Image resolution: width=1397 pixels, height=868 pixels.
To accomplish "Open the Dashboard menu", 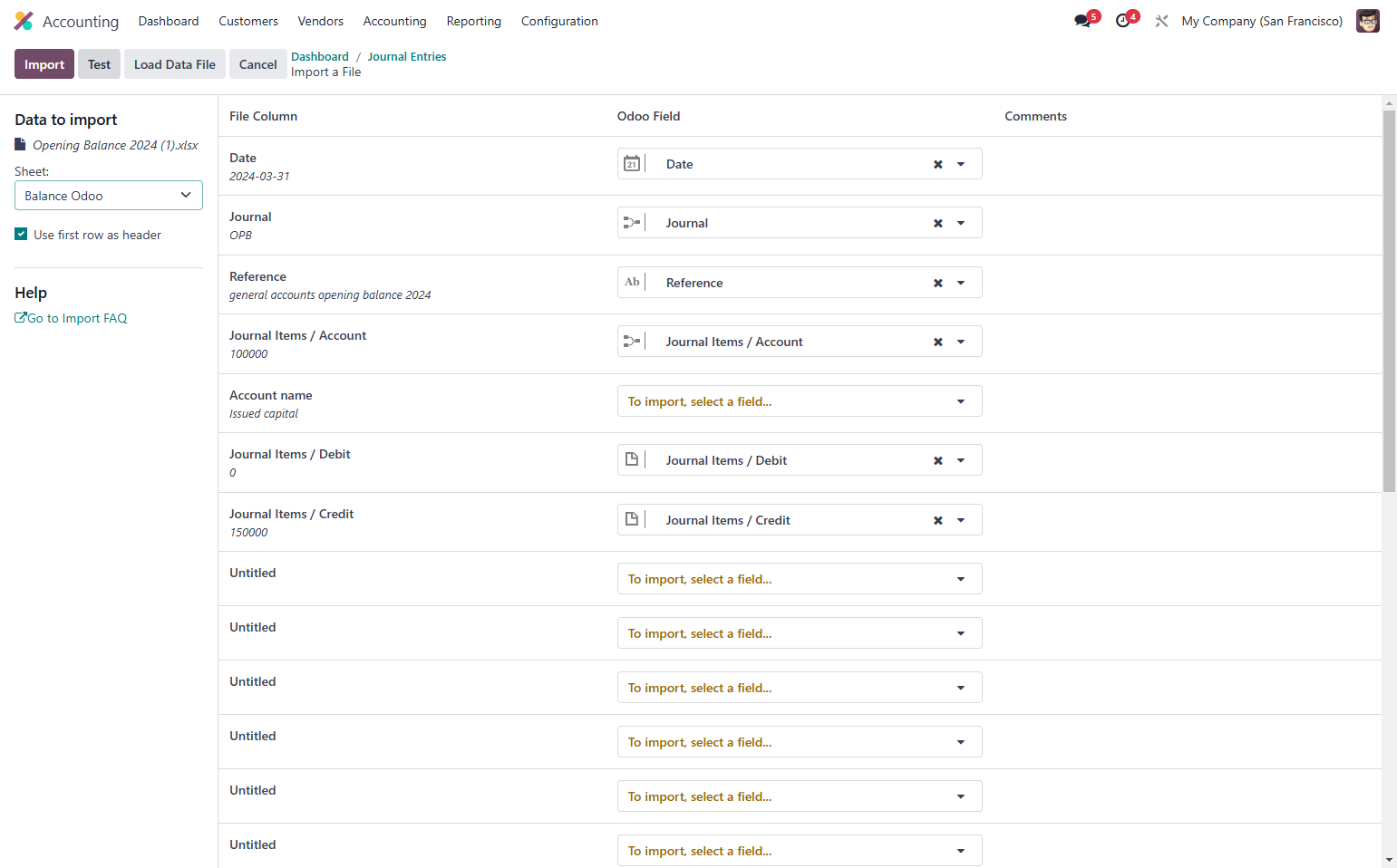I will click(169, 21).
